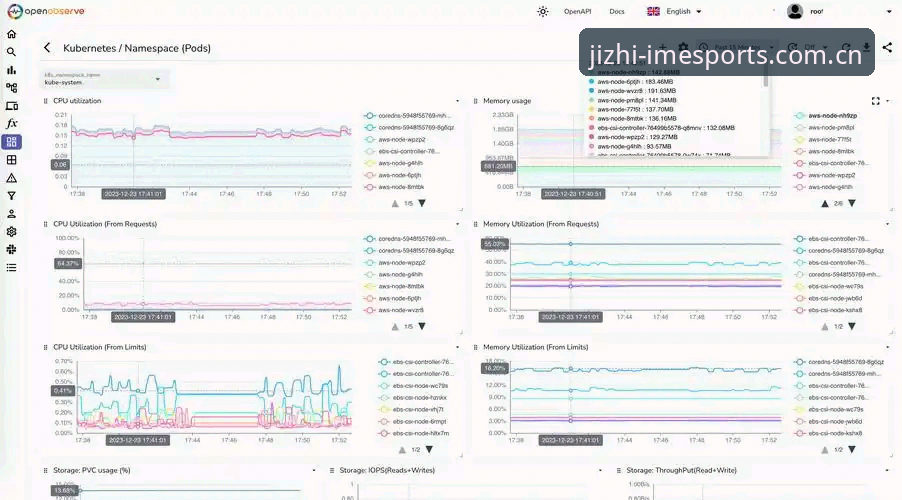
Task: Open the Logs search icon in sidebar
Action: click(x=12, y=52)
